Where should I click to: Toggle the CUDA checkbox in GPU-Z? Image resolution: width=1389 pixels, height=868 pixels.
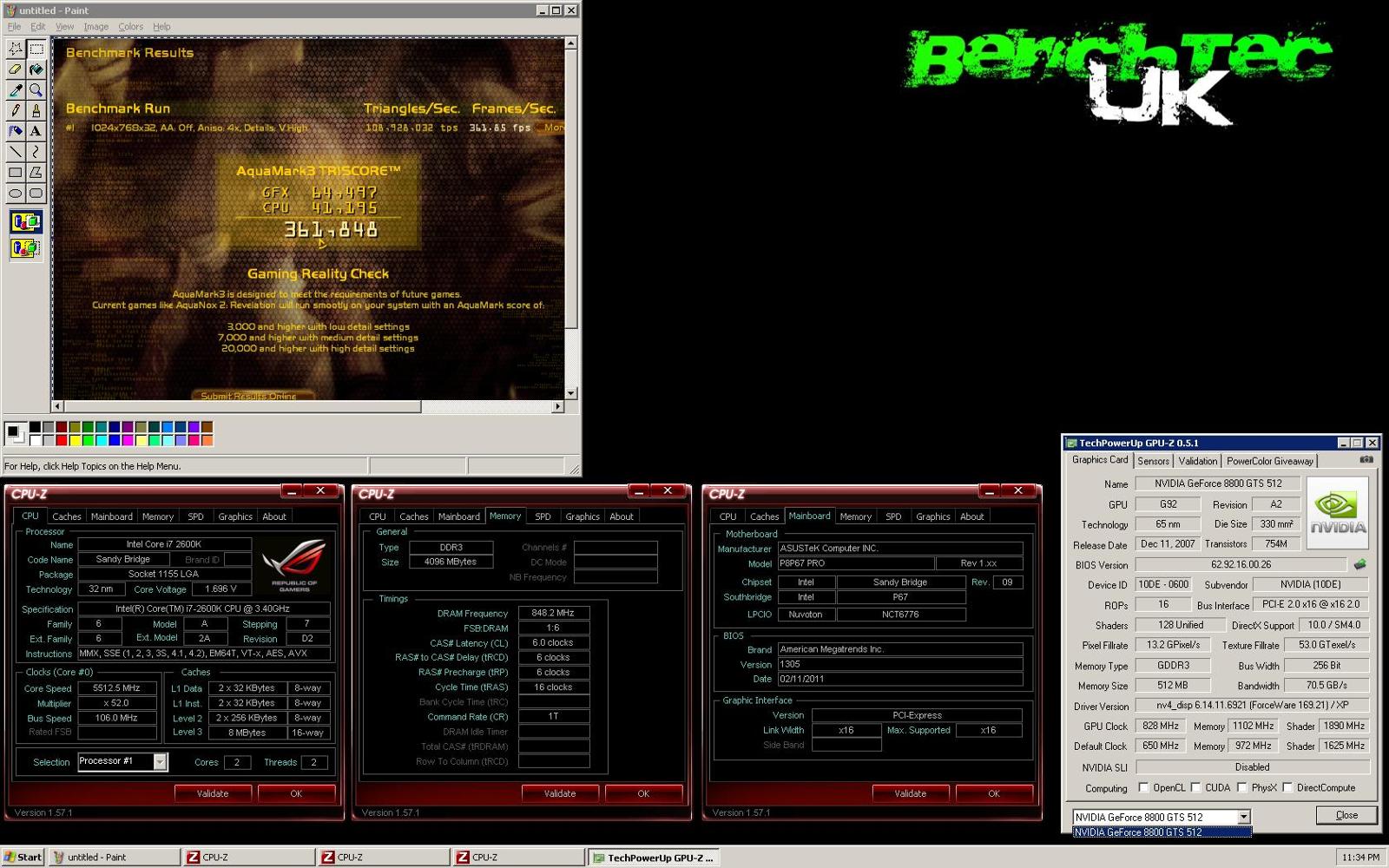point(1195,787)
